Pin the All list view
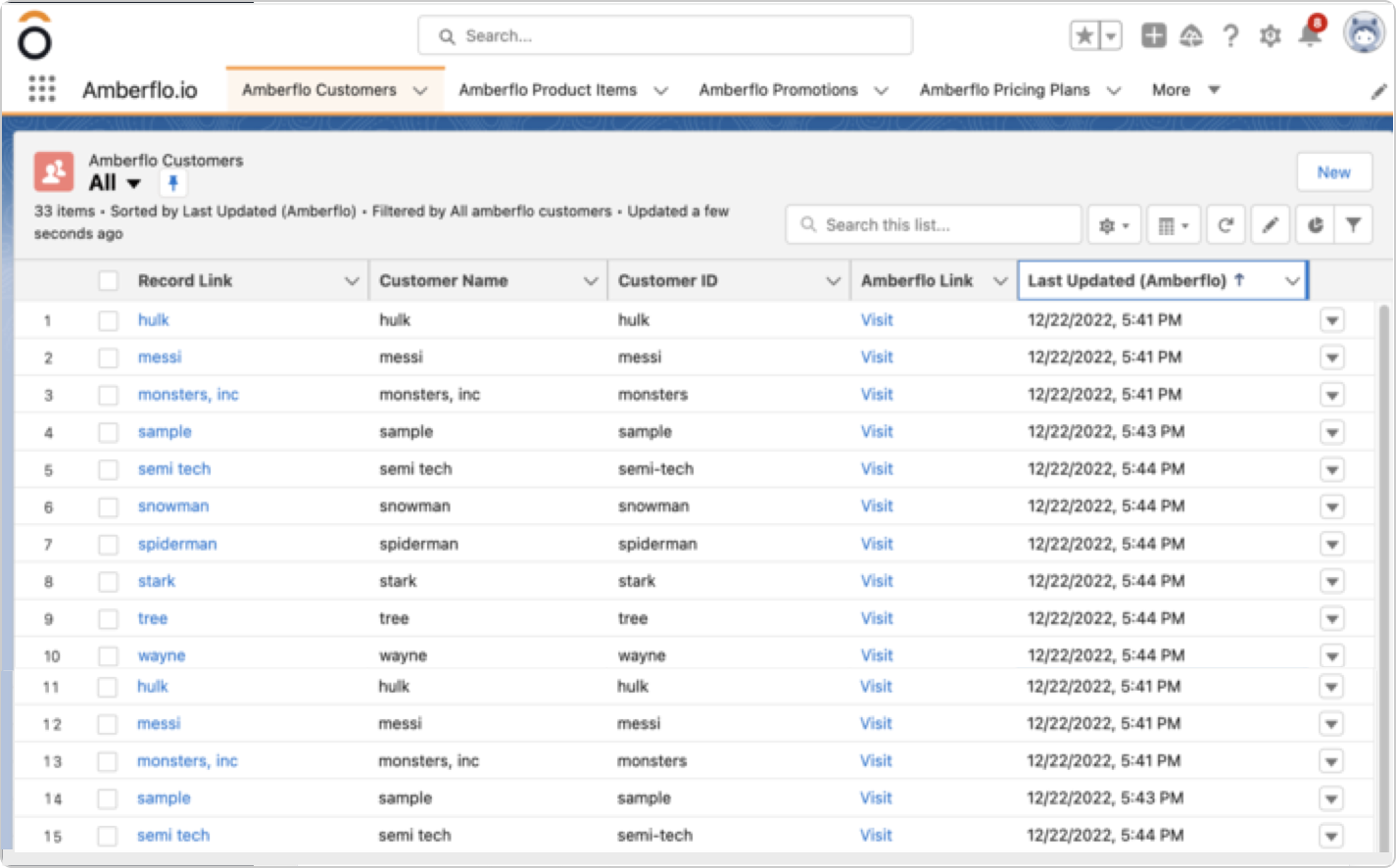This screenshot has width=1396, height=868. click(172, 183)
